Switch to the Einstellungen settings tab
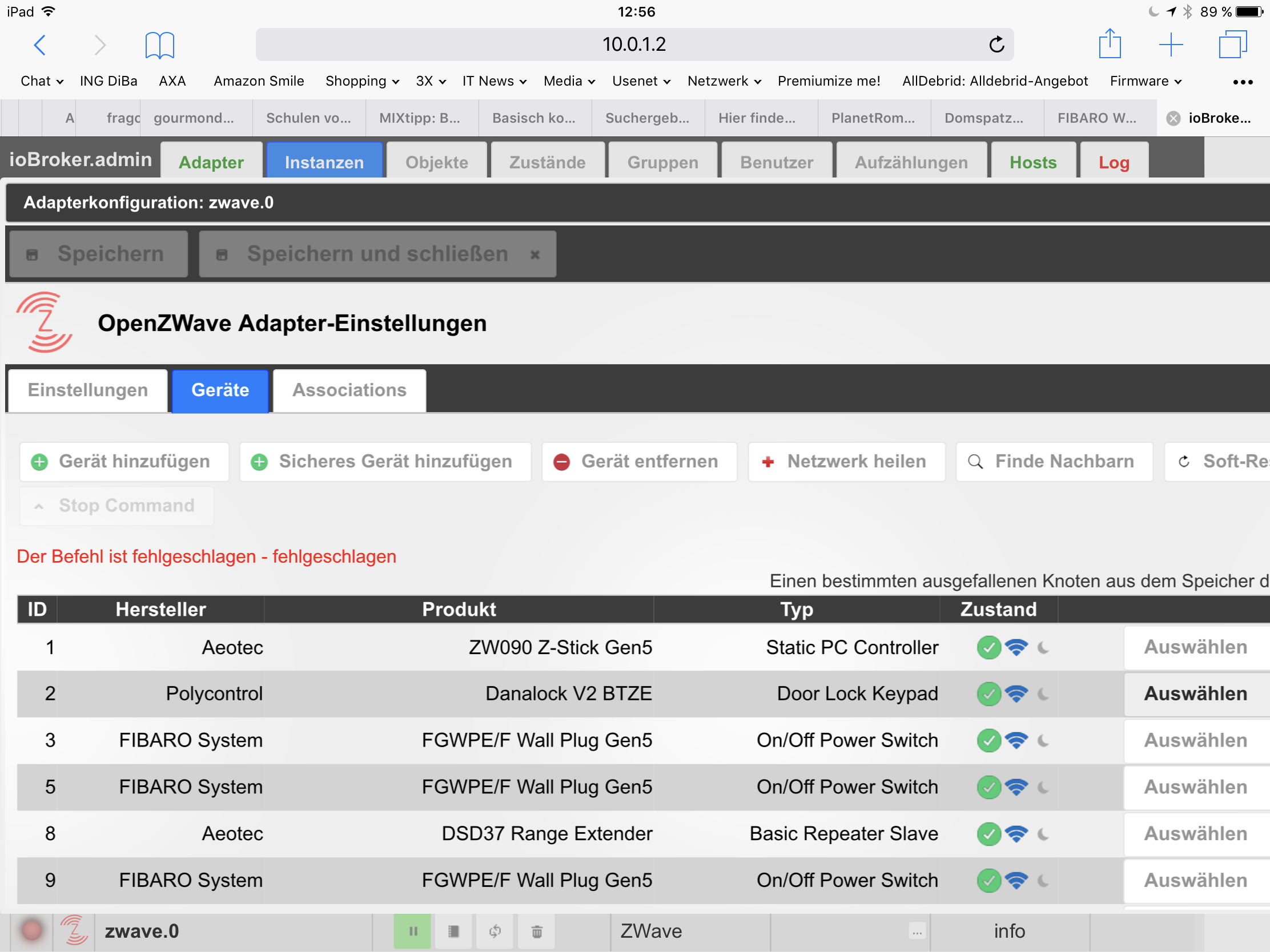This screenshot has height=952, width=1270. coord(88,390)
